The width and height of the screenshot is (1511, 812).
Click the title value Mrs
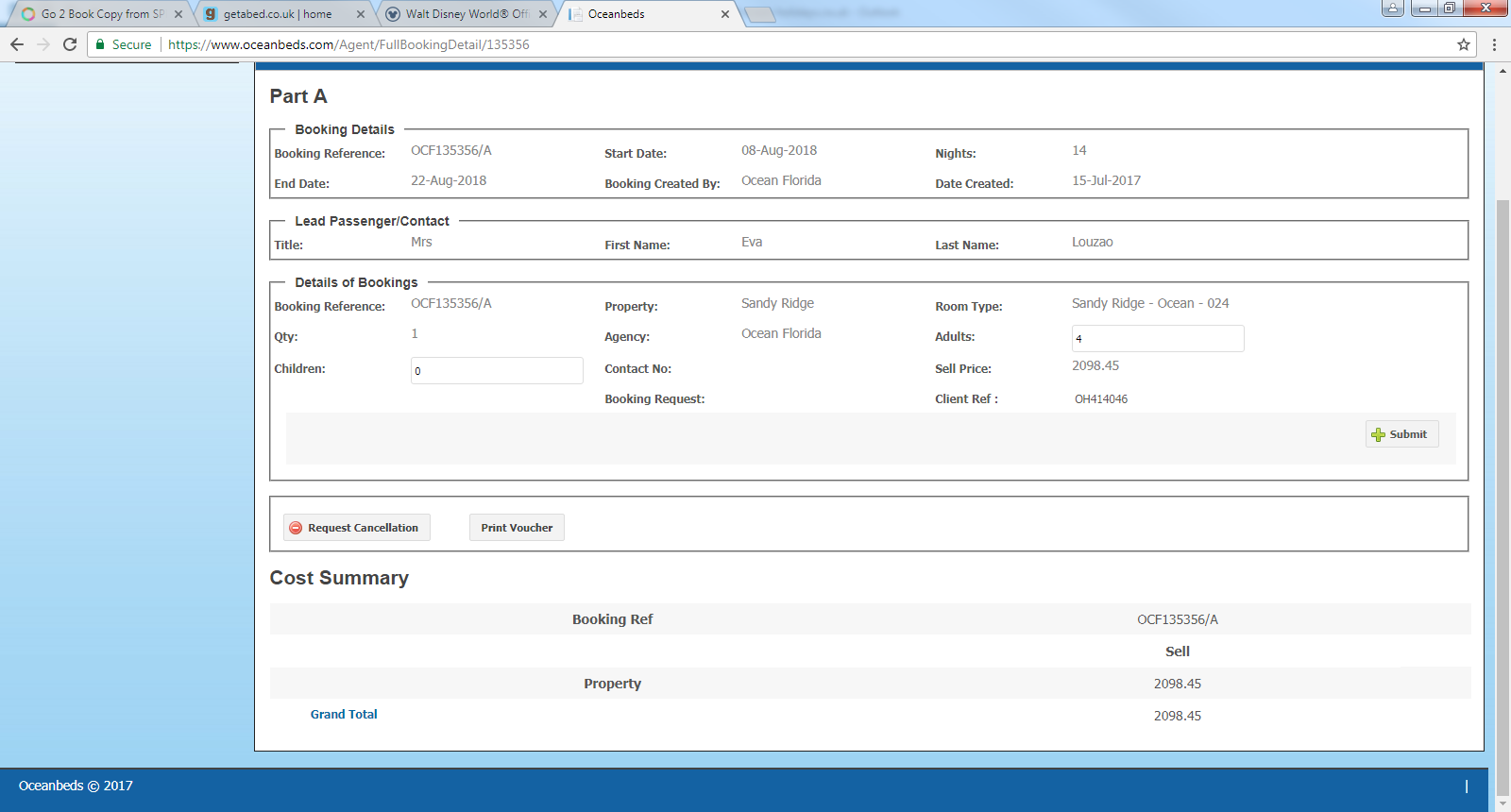pyautogui.click(x=421, y=242)
